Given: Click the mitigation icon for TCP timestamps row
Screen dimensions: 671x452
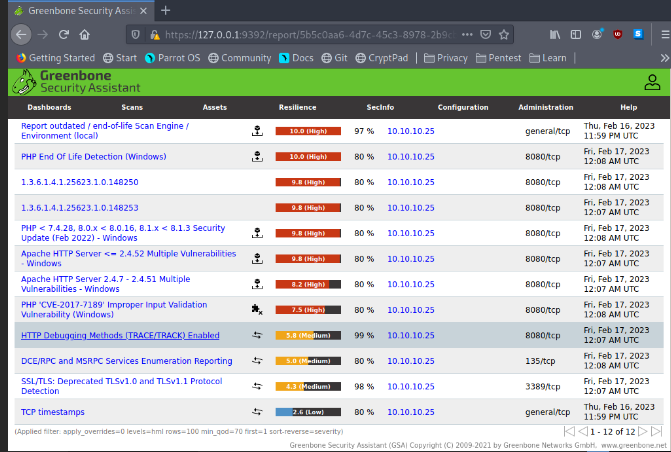Looking at the screenshot, I should (257, 411).
